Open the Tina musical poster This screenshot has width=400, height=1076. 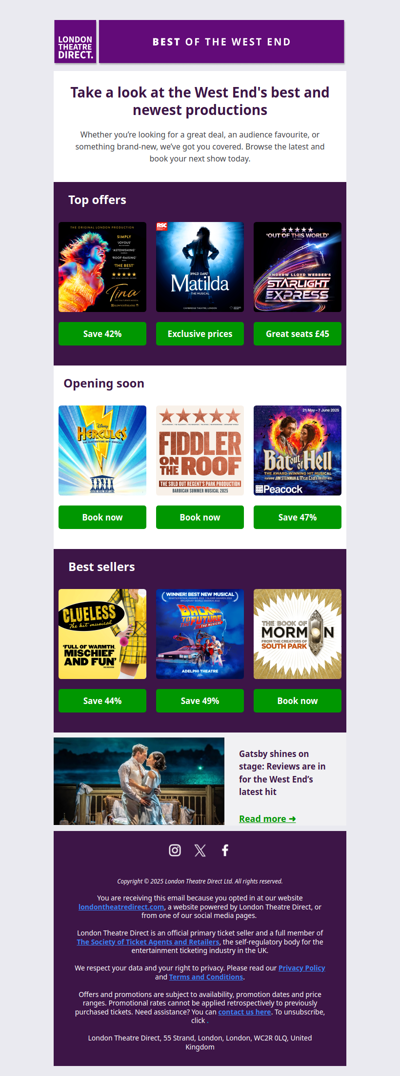coord(102,267)
